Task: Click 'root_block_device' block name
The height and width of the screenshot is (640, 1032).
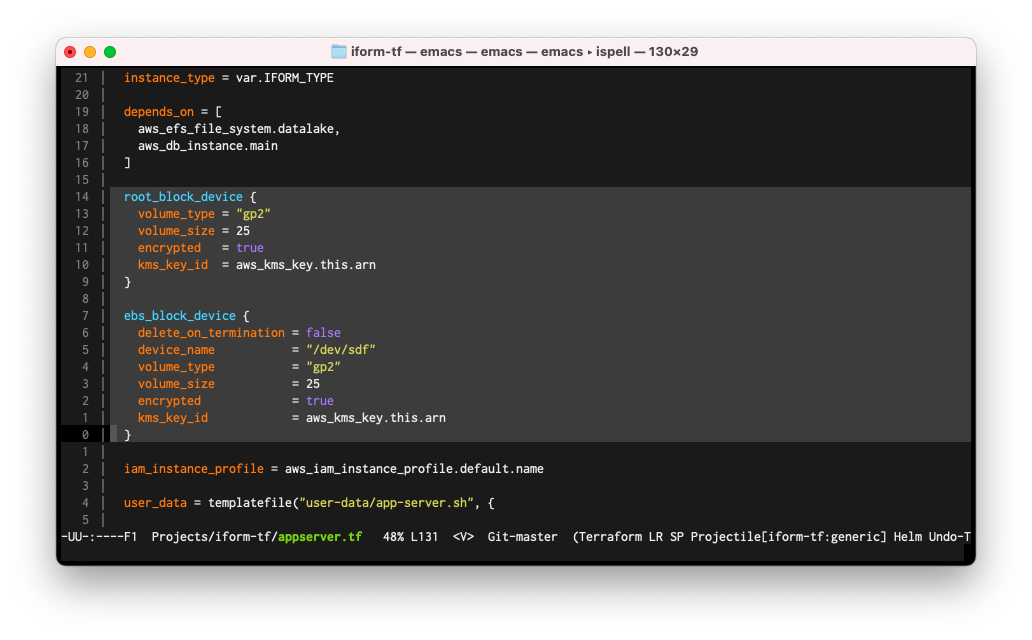Action: [x=183, y=197]
